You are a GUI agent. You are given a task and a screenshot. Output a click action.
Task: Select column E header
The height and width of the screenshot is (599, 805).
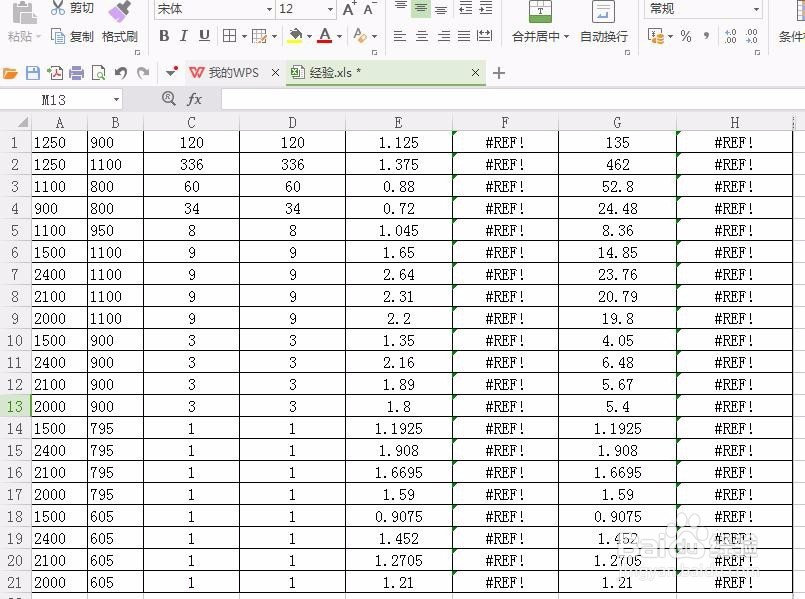[x=398, y=123]
